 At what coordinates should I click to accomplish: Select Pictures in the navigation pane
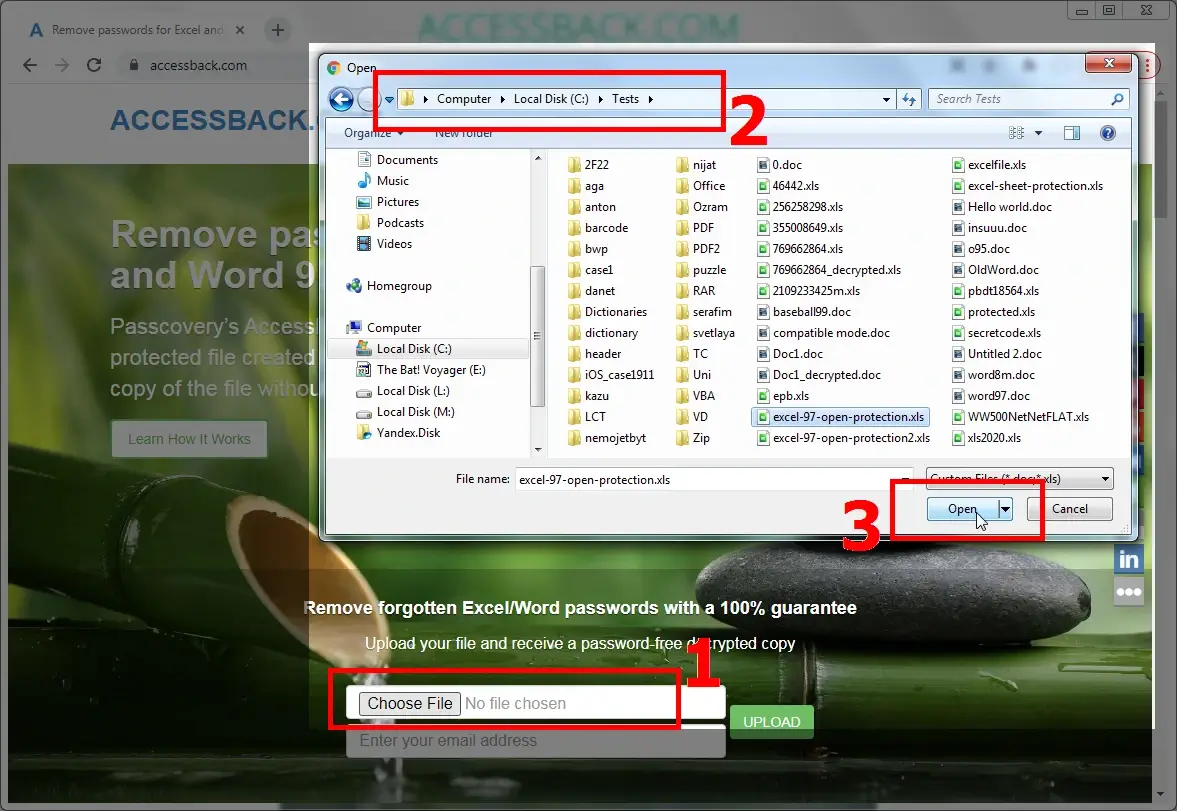(x=387, y=201)
